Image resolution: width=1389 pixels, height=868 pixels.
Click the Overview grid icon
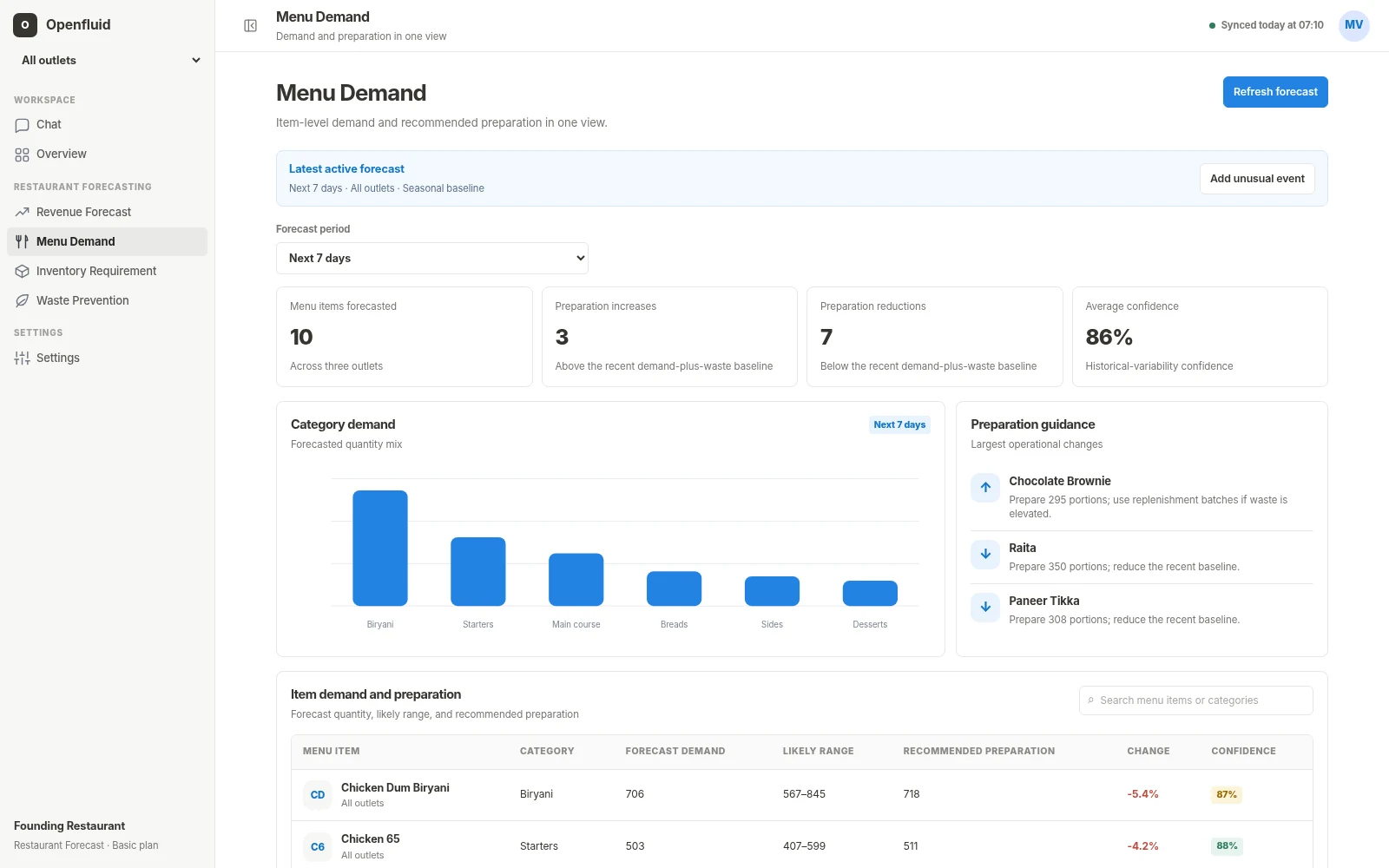[x=23, y=155]
